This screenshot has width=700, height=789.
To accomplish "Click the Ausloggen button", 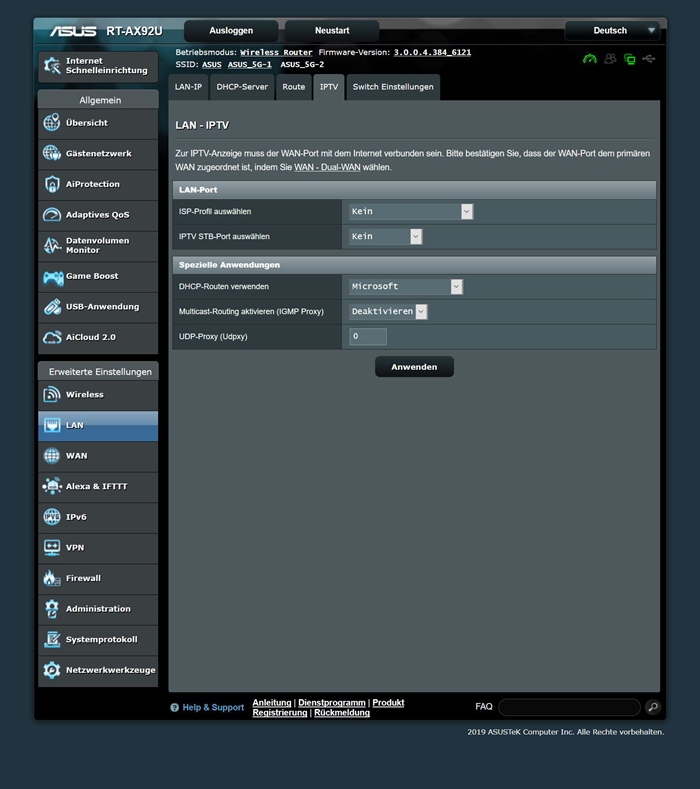I will coord(231,31).
